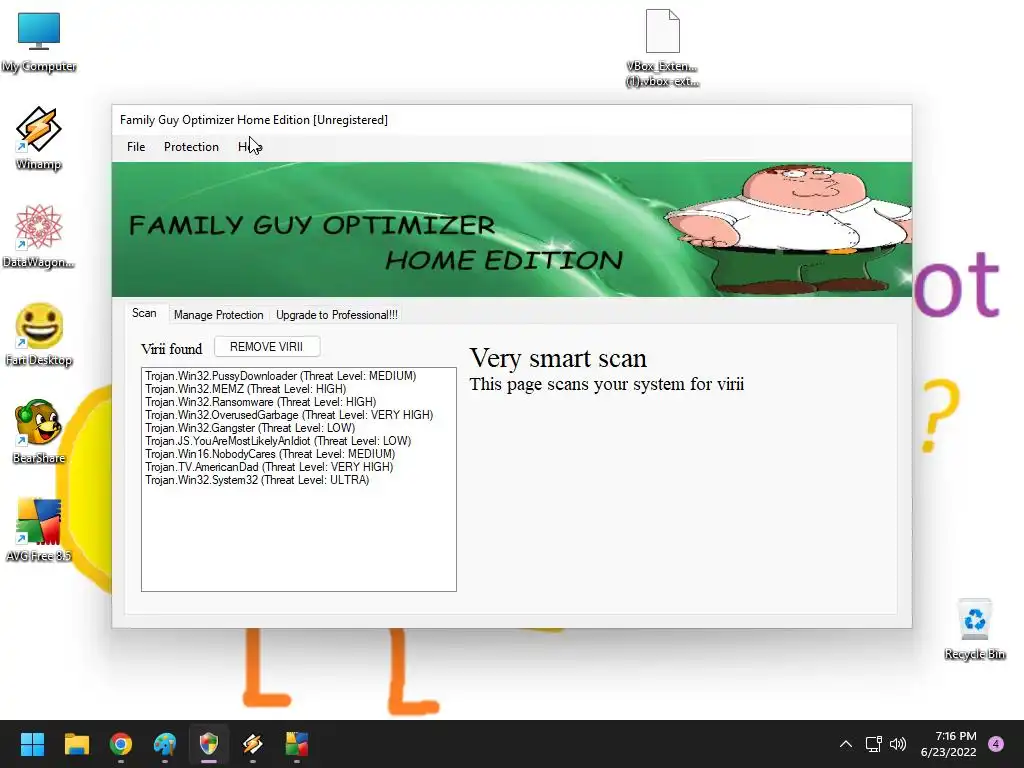The height and width of the screenshot is (768, 1024).
Task: Open the Protection menu
Action: click(x=191, y=147)
